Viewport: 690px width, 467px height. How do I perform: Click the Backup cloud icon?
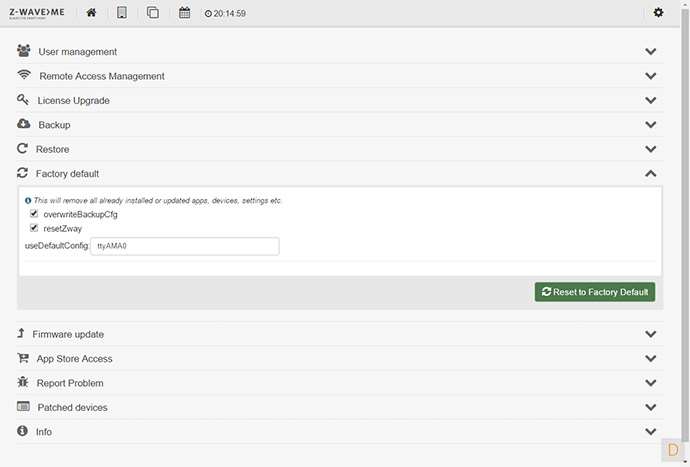[x=24, y=124]
